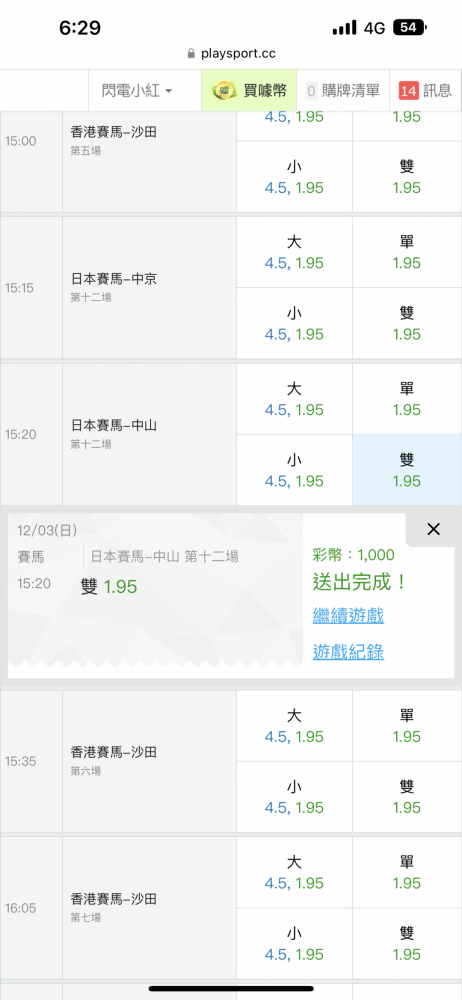Image resolution: width=462 pixels, height=1000 pixels.
Task: Open the 閃電小紅 user dropdown
Action: [137, 91]
